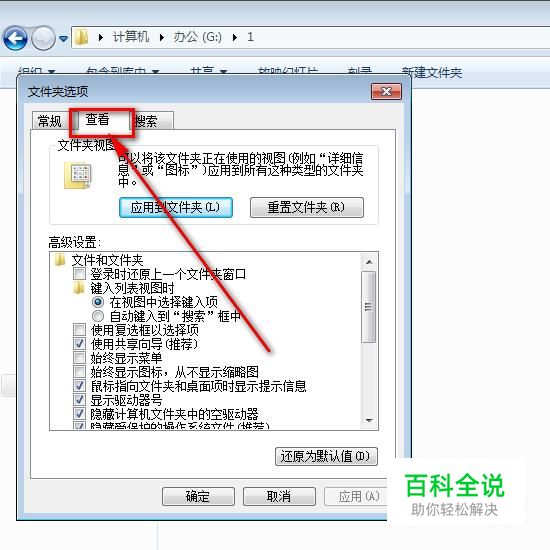Switch to the 常规 tab
This screenshot has height=550, width=550.
(49, 121)
